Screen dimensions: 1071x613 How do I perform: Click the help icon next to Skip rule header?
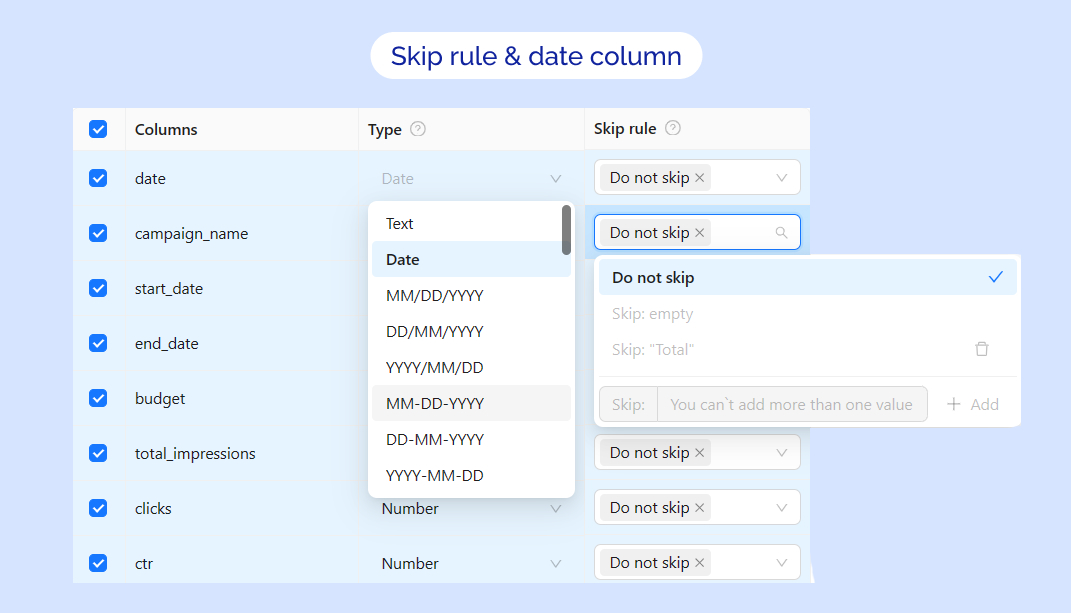click(x=673, y=128)
